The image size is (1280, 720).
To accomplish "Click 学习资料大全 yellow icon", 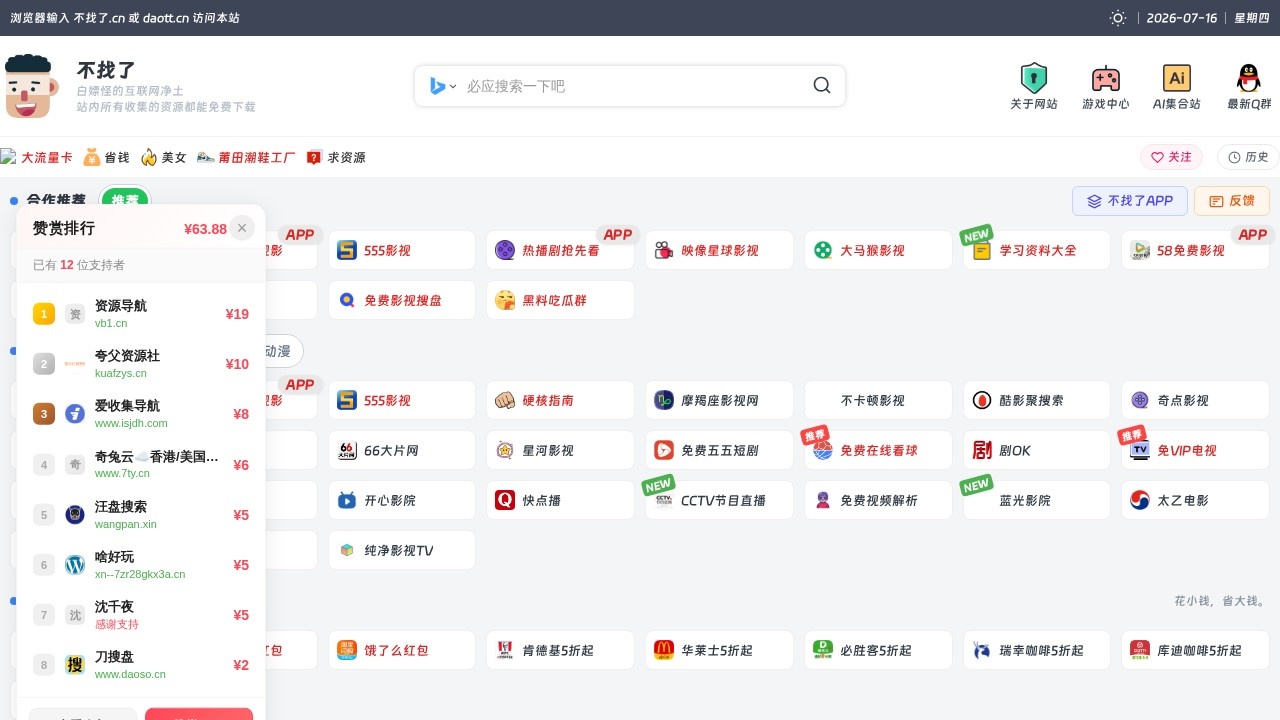I will click(982, 250).
